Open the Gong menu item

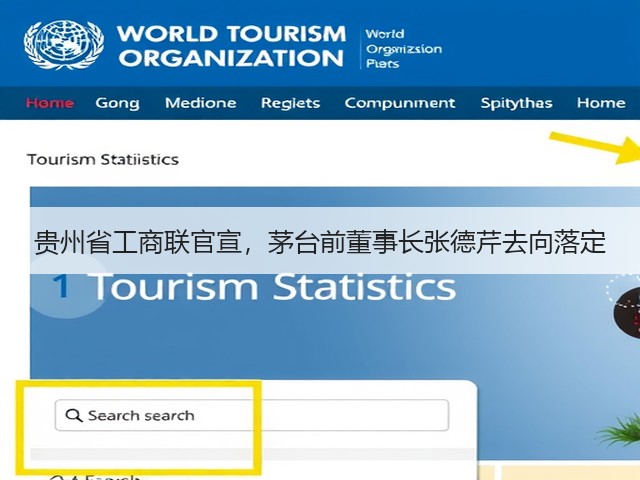pos(118,103)
